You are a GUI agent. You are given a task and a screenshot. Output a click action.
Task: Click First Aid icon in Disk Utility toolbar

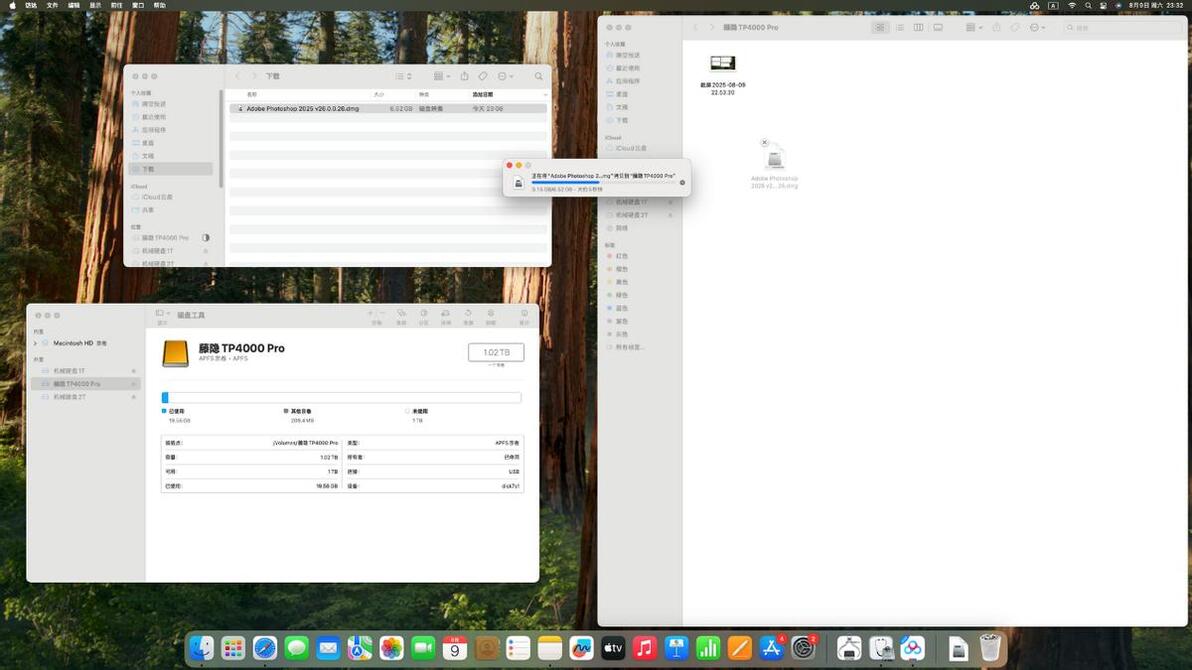401,313
